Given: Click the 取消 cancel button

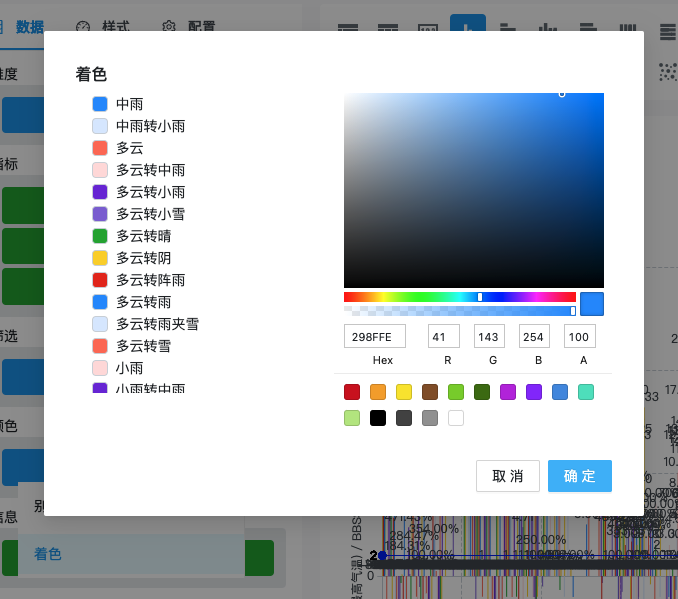Looking at the screenshot, I should (508, 476).
